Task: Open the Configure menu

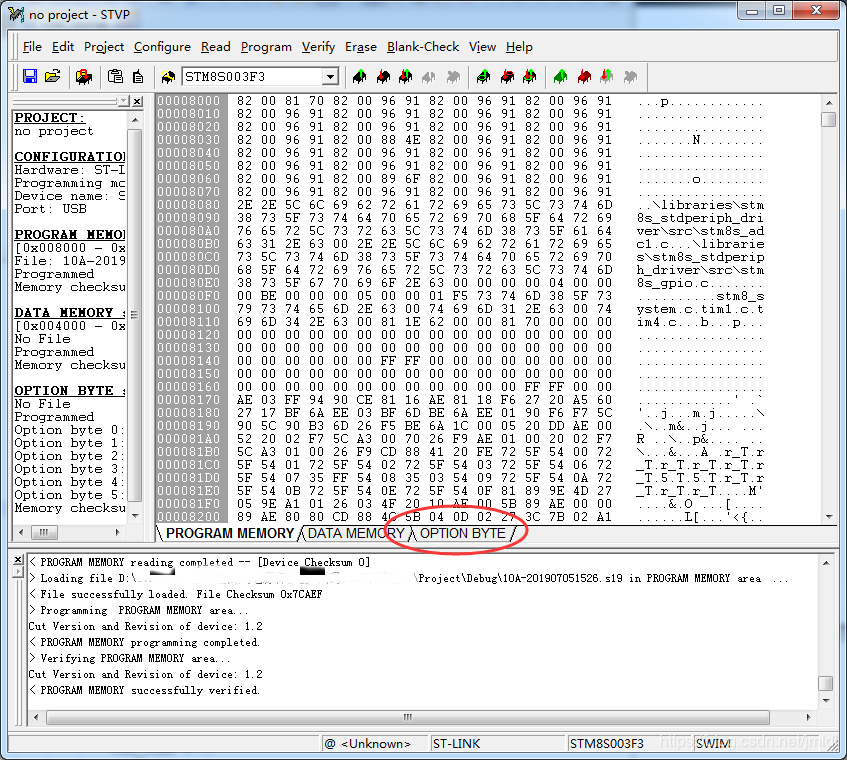Action: pyautogui.click(x=162, y=47)
